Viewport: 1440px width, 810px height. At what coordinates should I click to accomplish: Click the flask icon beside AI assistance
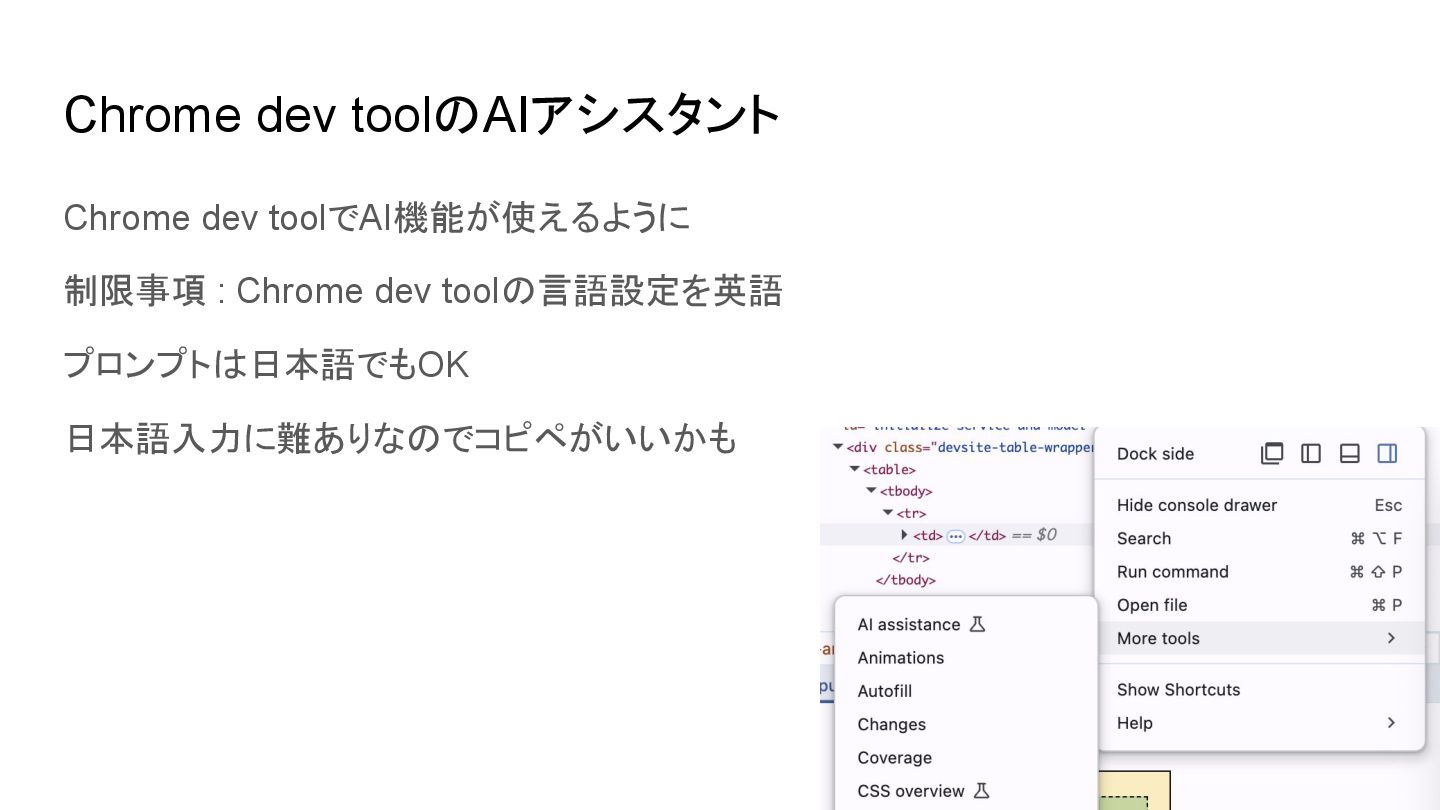[978, 624]
